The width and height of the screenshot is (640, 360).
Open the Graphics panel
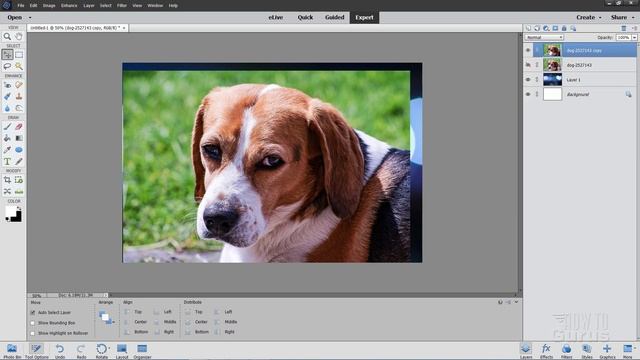pyautogui.click(x=607, y=351)
